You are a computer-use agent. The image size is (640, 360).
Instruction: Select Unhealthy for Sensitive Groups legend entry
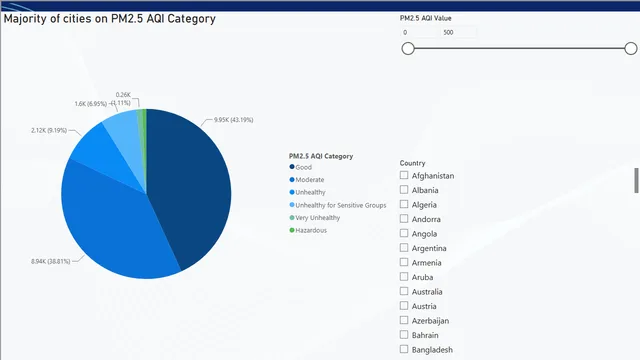click(x=338, y=205)
